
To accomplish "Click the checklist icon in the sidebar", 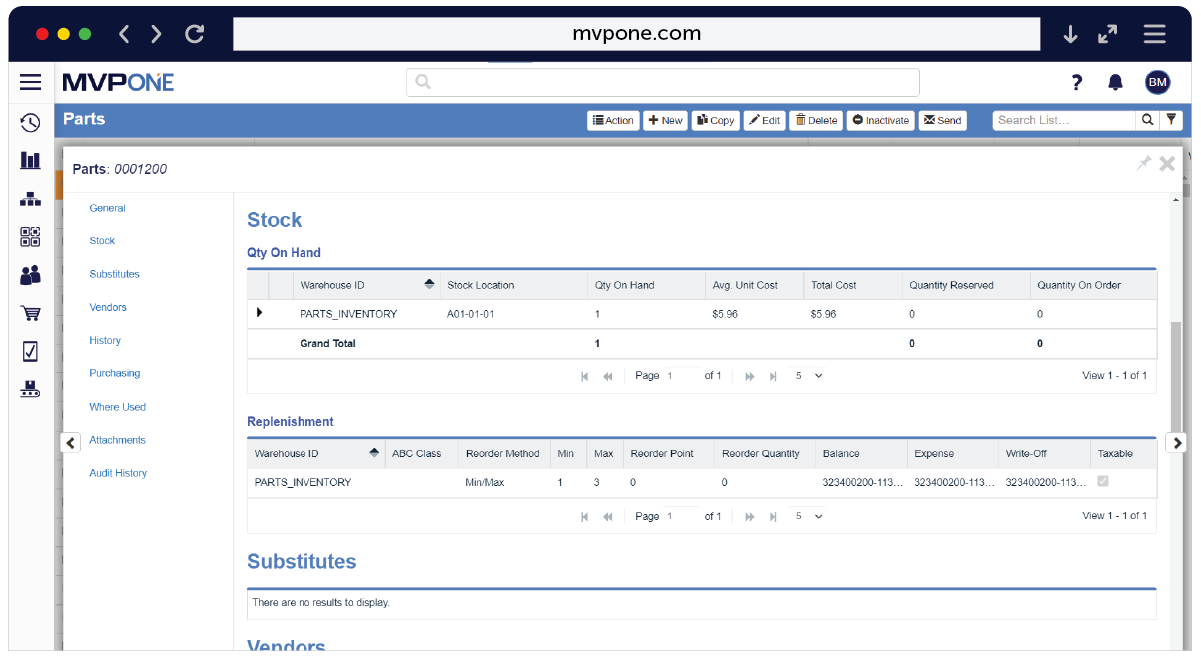I will pos(30,351).
